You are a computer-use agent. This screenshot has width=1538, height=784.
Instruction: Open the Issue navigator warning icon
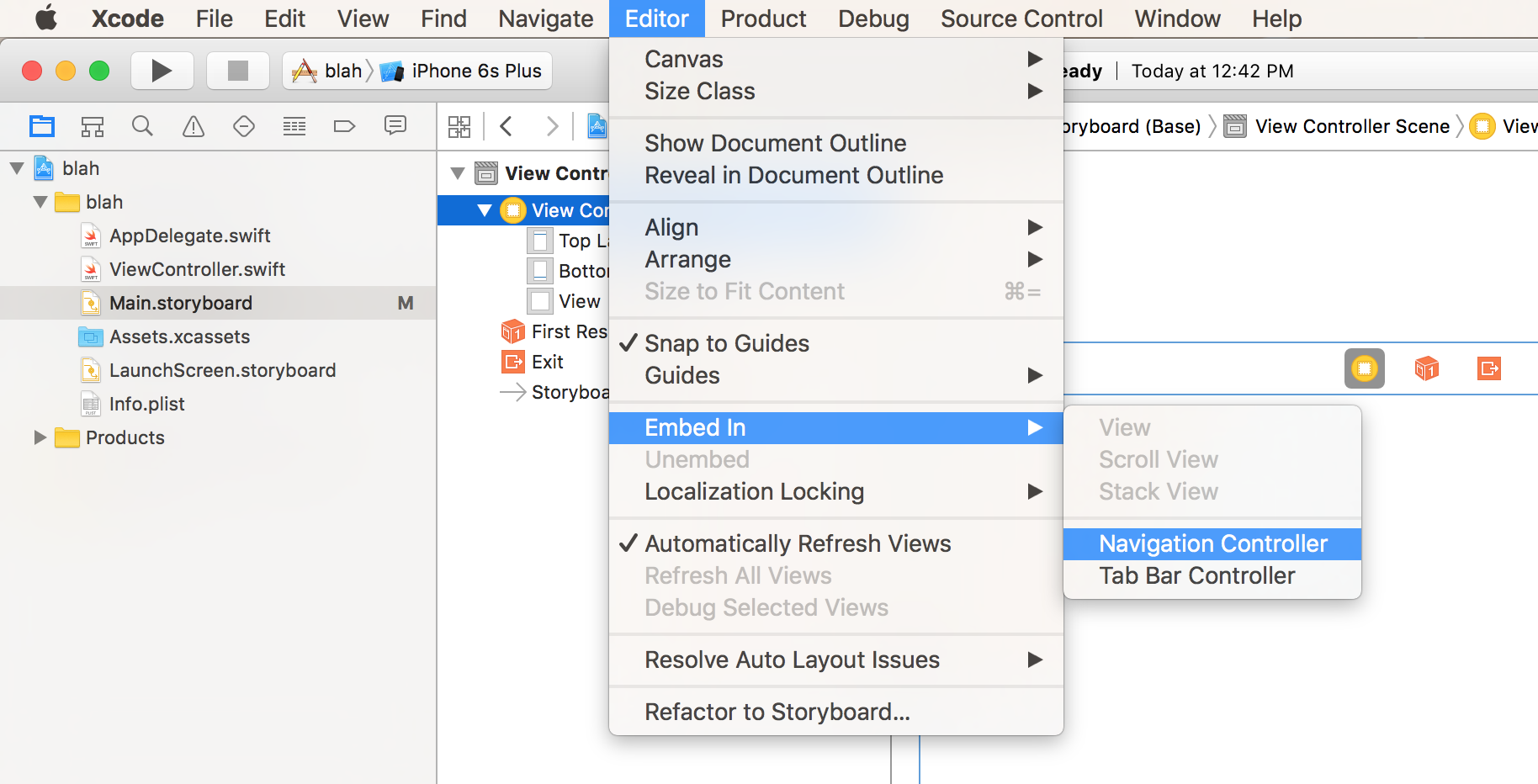pos(194,126)
